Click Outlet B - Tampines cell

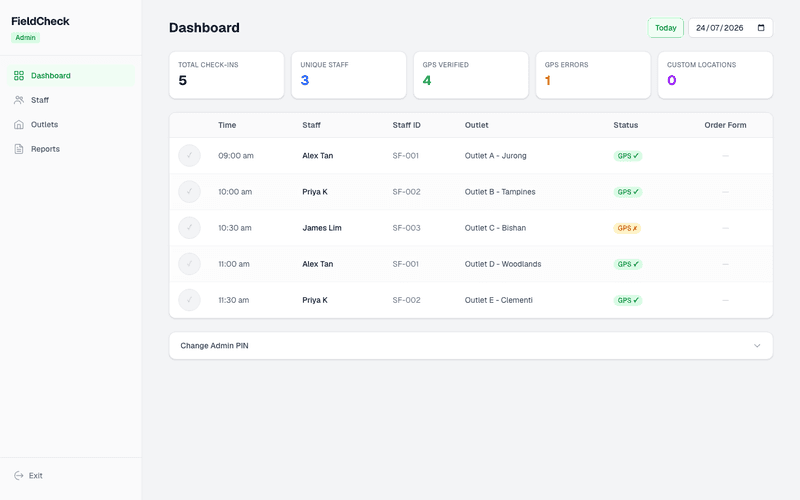[x=500, y=192]
